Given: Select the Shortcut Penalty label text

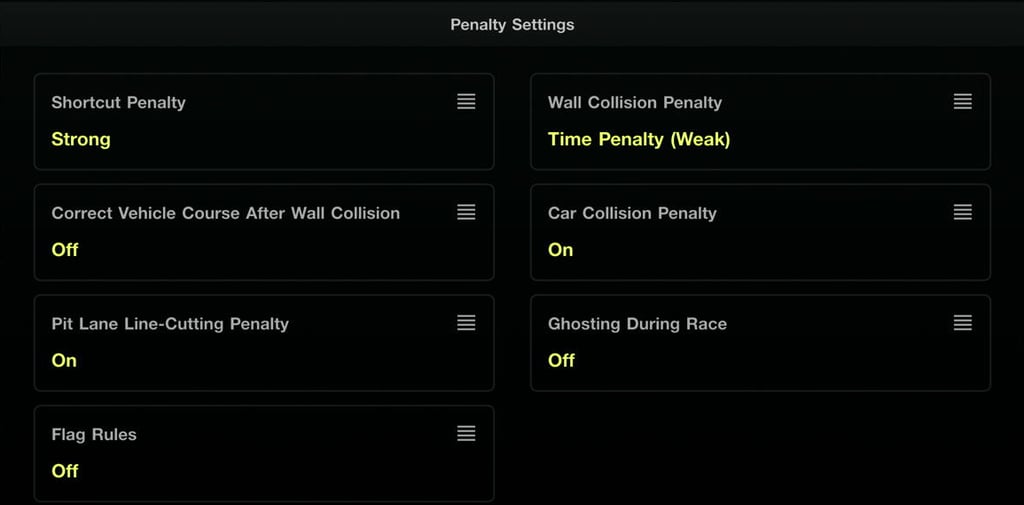Looking at the screenshot, I should tap(118, 102).
